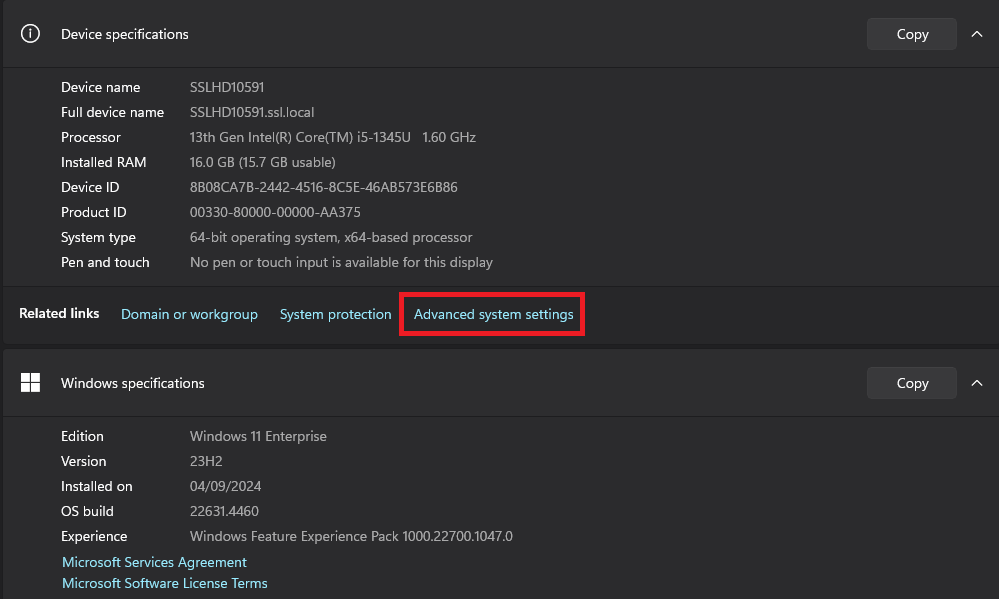Open System protection link
Viewport: 999px width, 599px height.
(335, 314)
